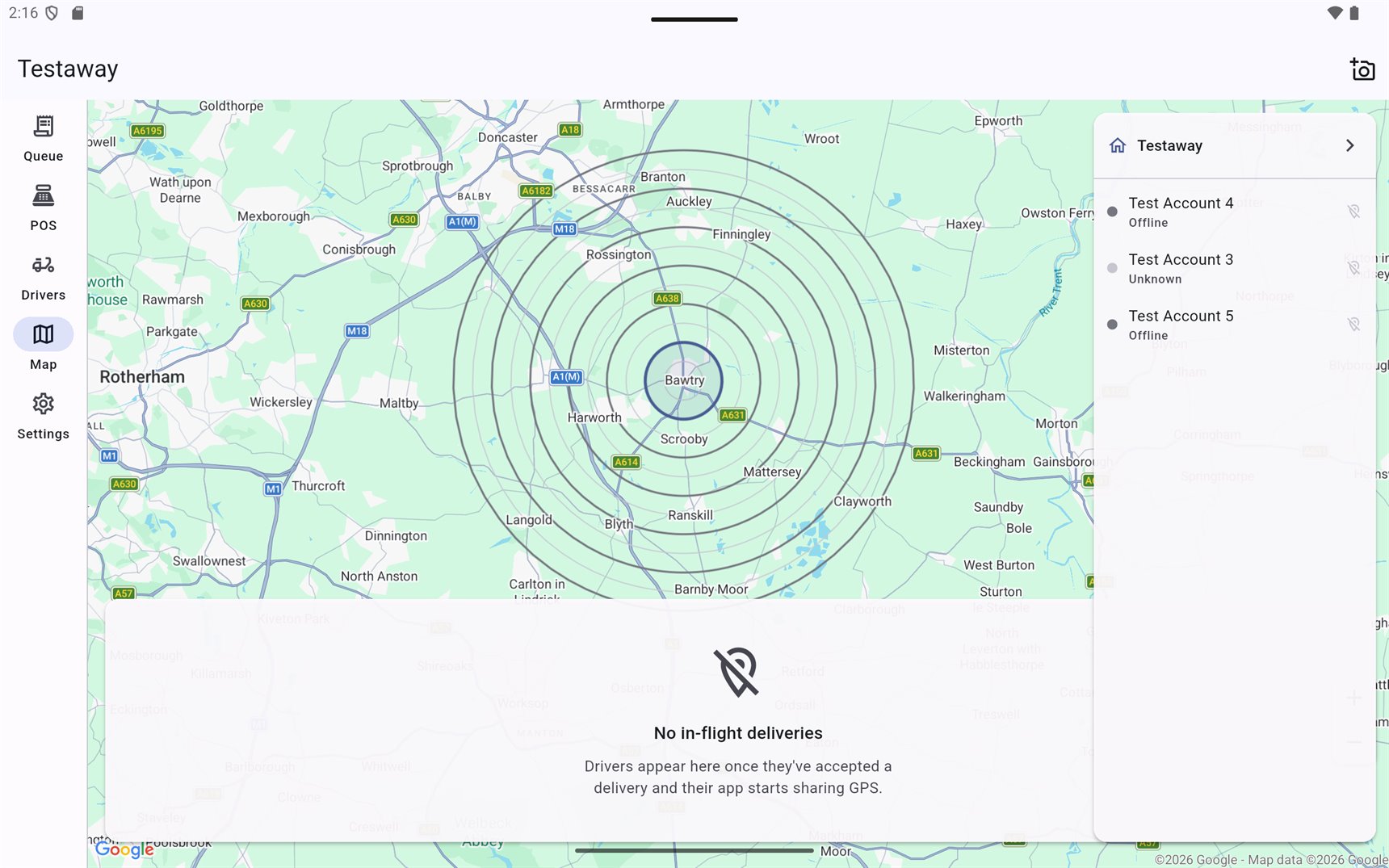Select Test Account 5 driver row

pyautogui.click(x=1235, y=325)
